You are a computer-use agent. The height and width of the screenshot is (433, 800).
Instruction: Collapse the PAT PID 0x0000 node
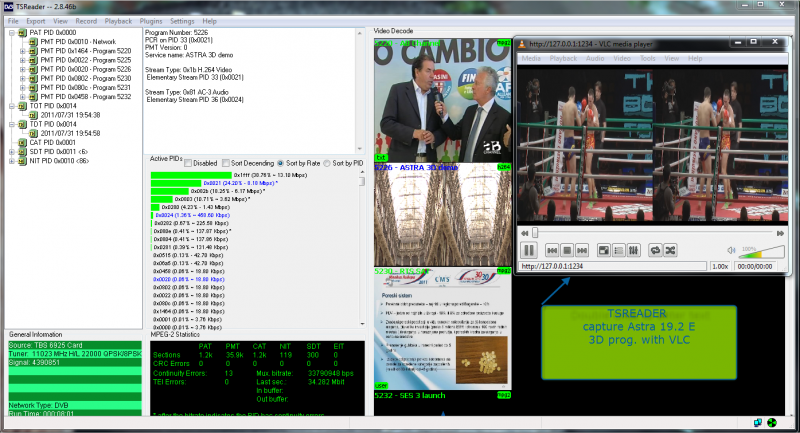[12, 33]
